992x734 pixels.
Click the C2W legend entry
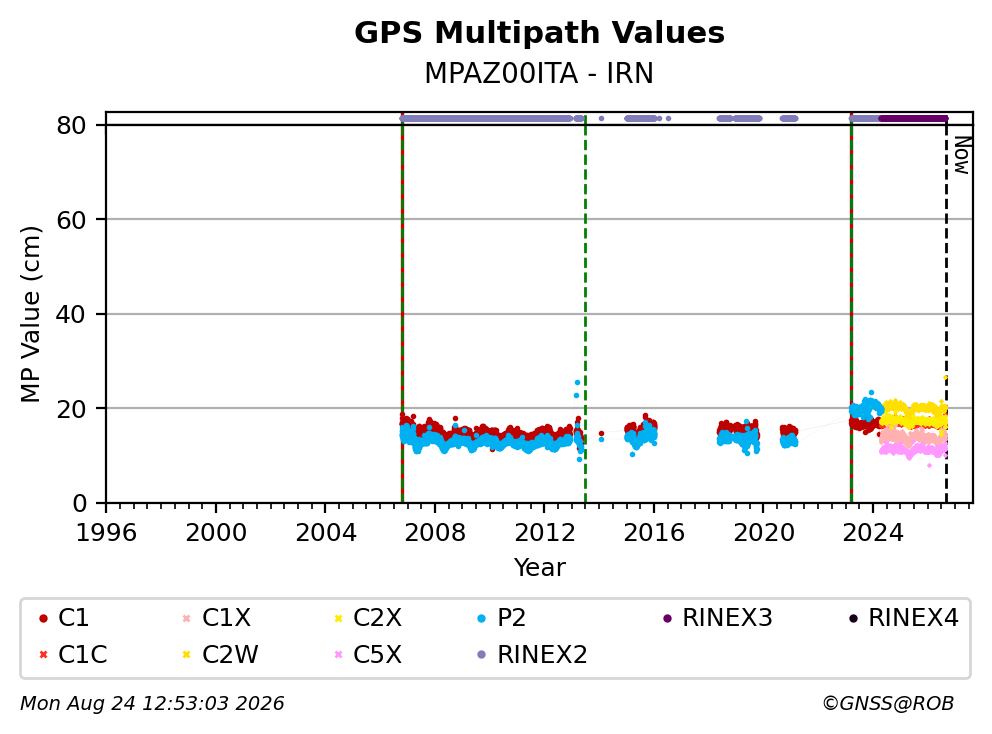pyautogui.click(x=220, y=654)
